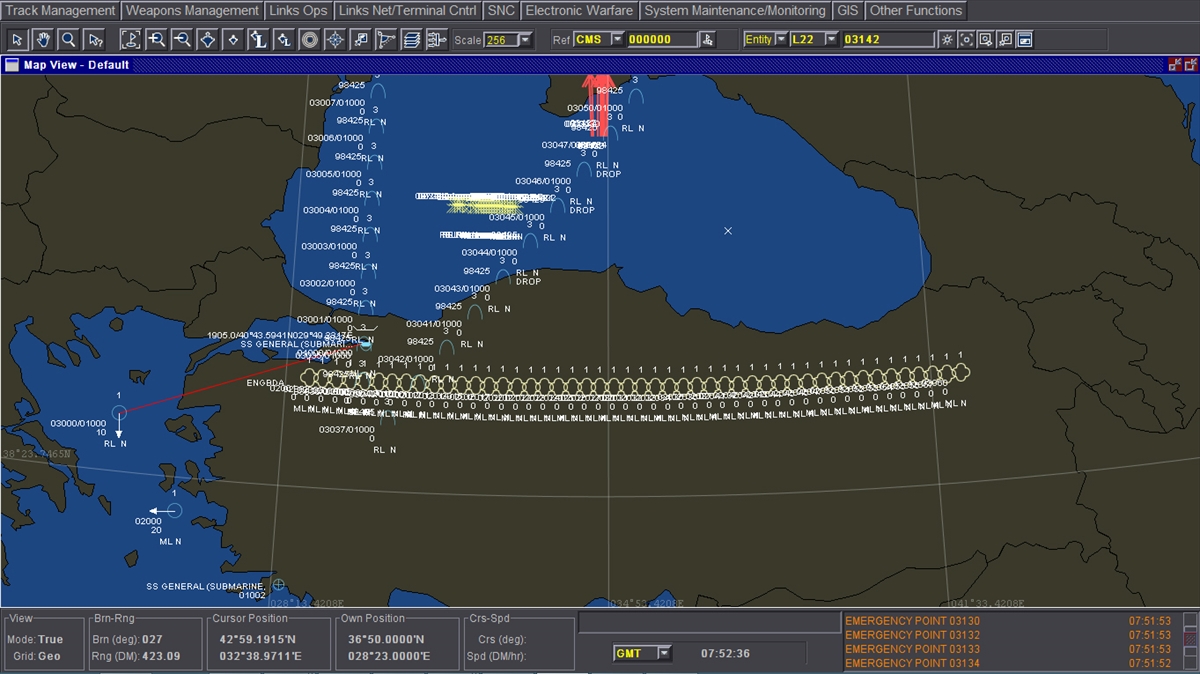Click the entity number field 03142

[887, 40]
